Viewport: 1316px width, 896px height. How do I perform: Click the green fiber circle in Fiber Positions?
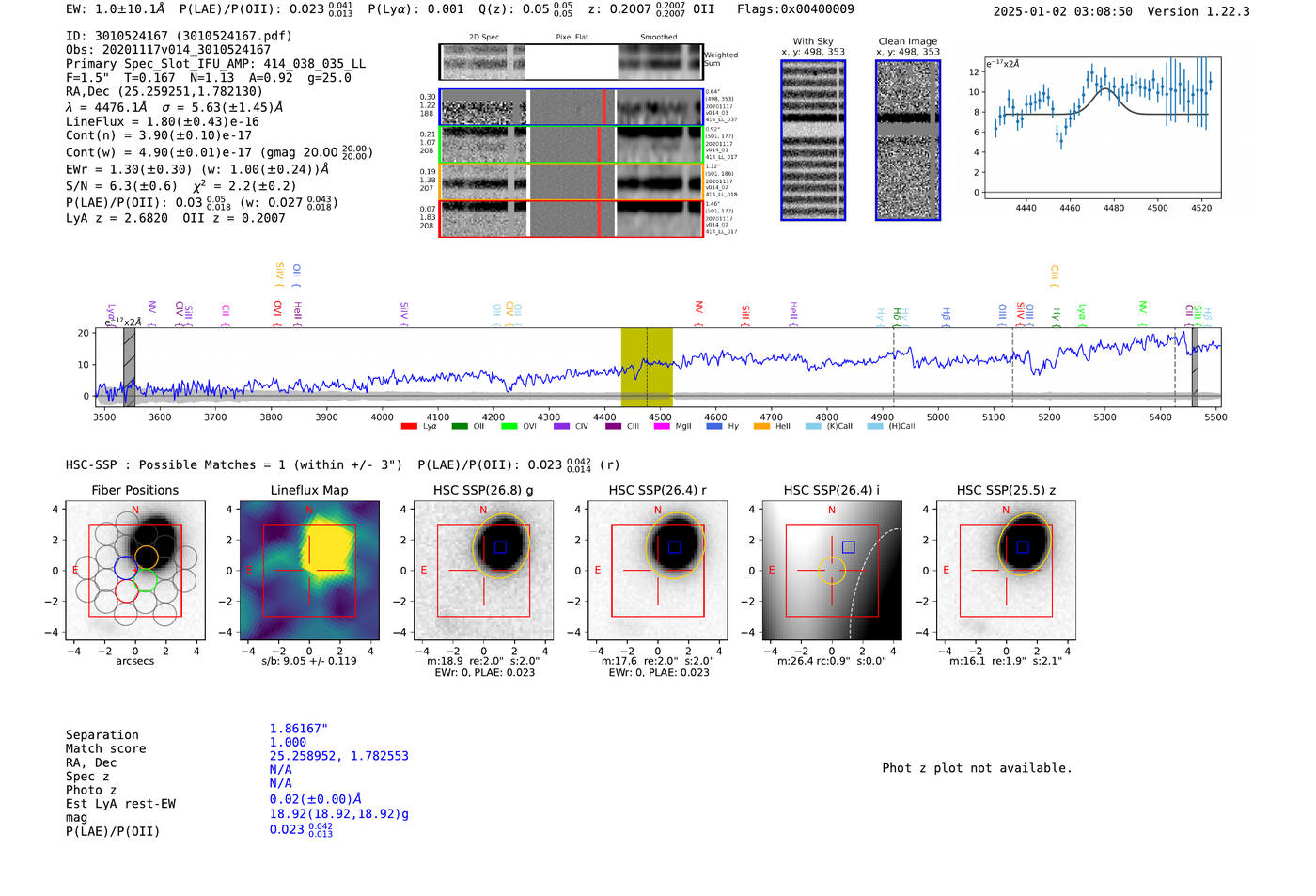(144, 580)
